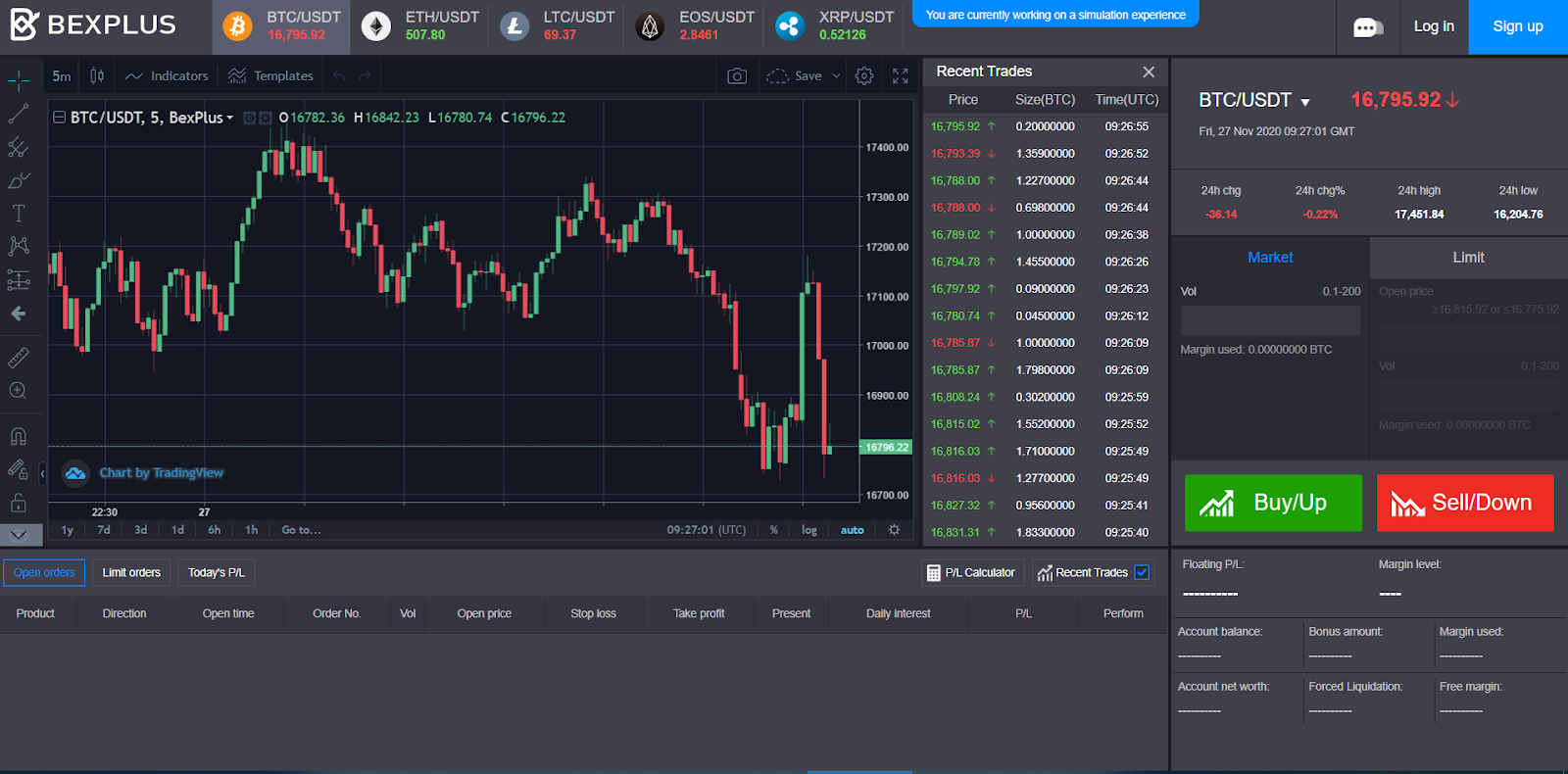Toggle magnet mode in drawing toolbar
Screen dimensions: 1568x774
coord(19,436)
